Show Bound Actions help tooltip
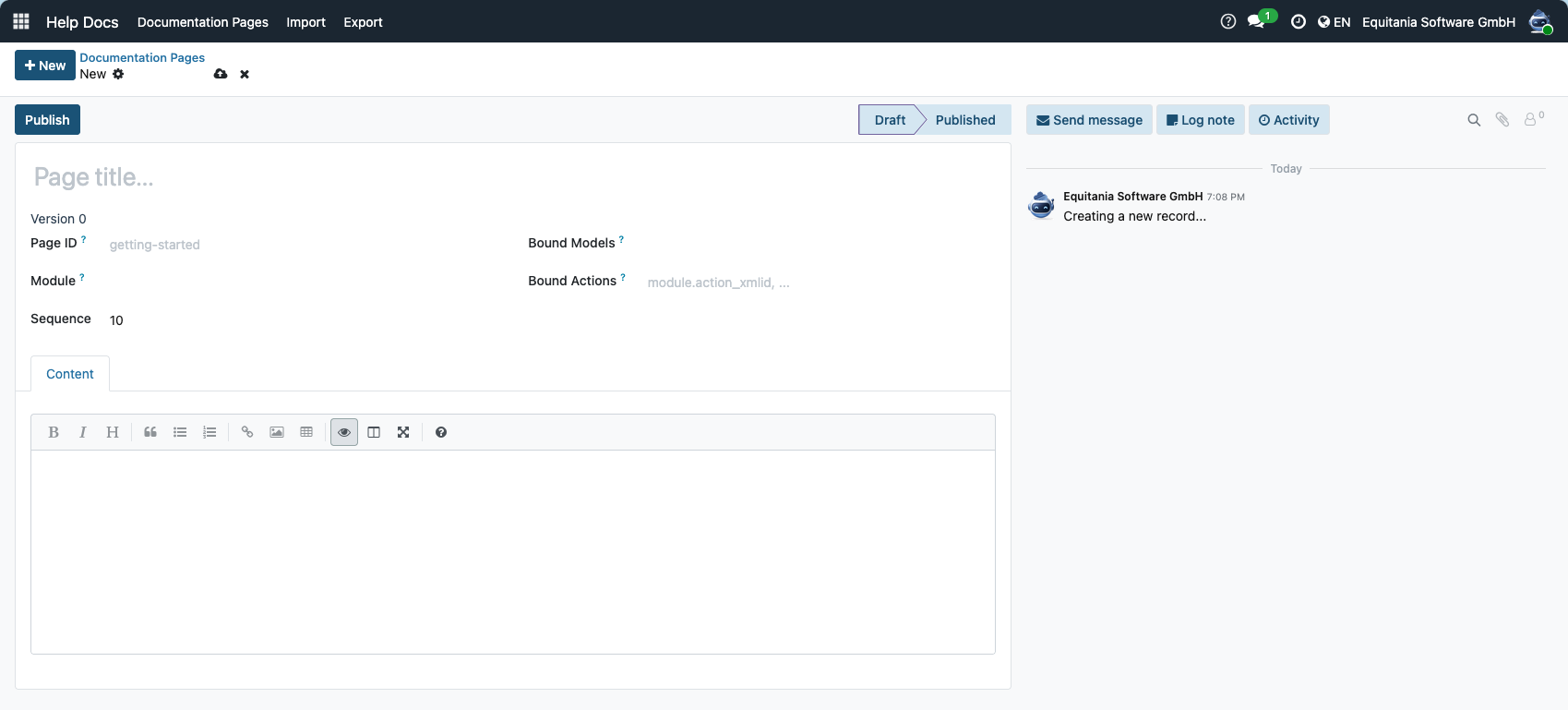Screen dimensions: 1568x710 point(623,277)
